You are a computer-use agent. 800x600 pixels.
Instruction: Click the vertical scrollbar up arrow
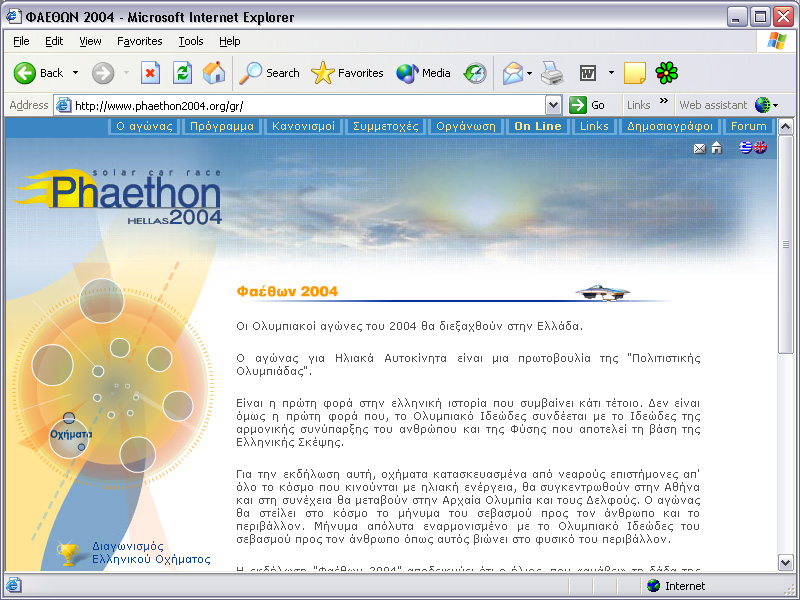click(786, 126)
